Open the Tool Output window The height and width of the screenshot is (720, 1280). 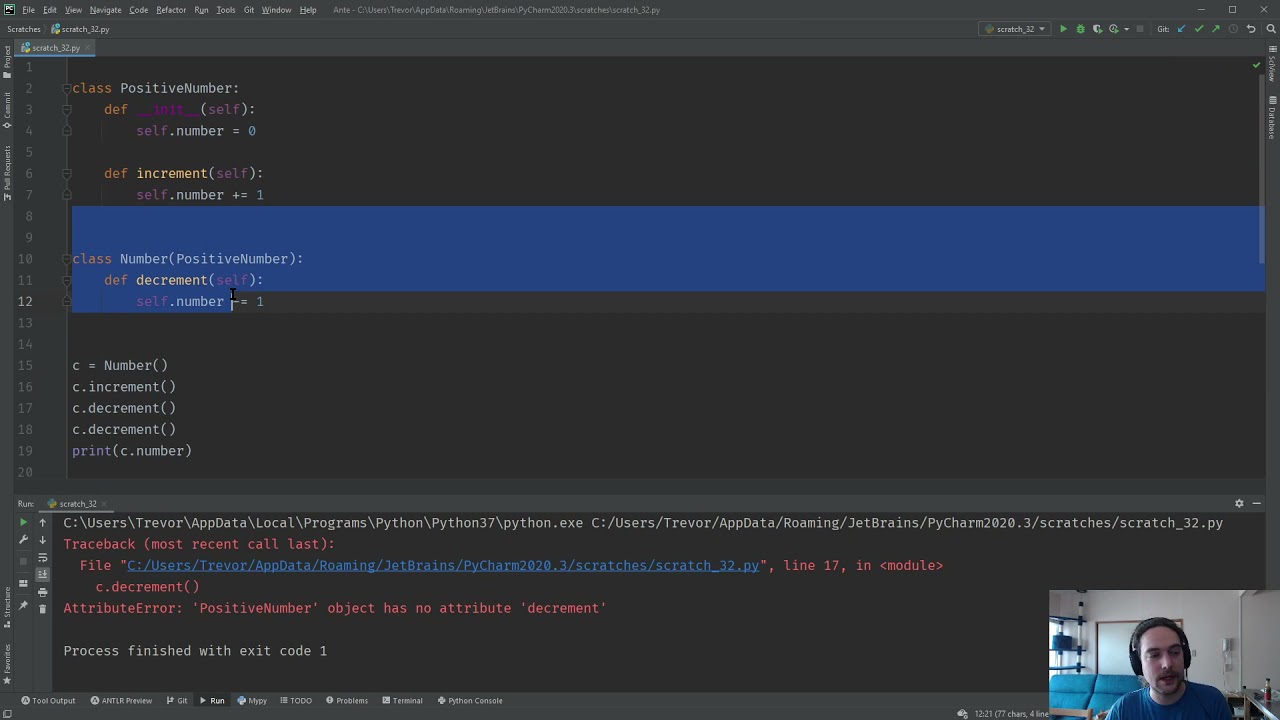(x=48, y=700)
